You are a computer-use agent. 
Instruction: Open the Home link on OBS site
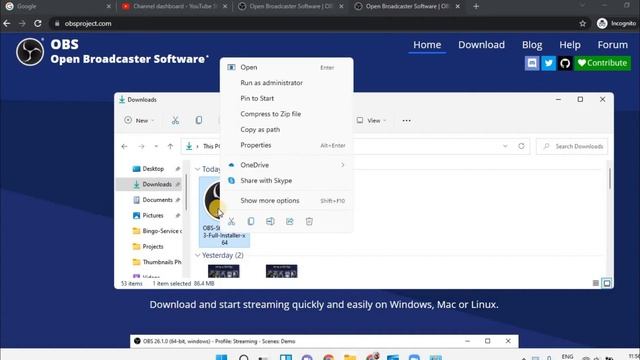pos(427,44)
